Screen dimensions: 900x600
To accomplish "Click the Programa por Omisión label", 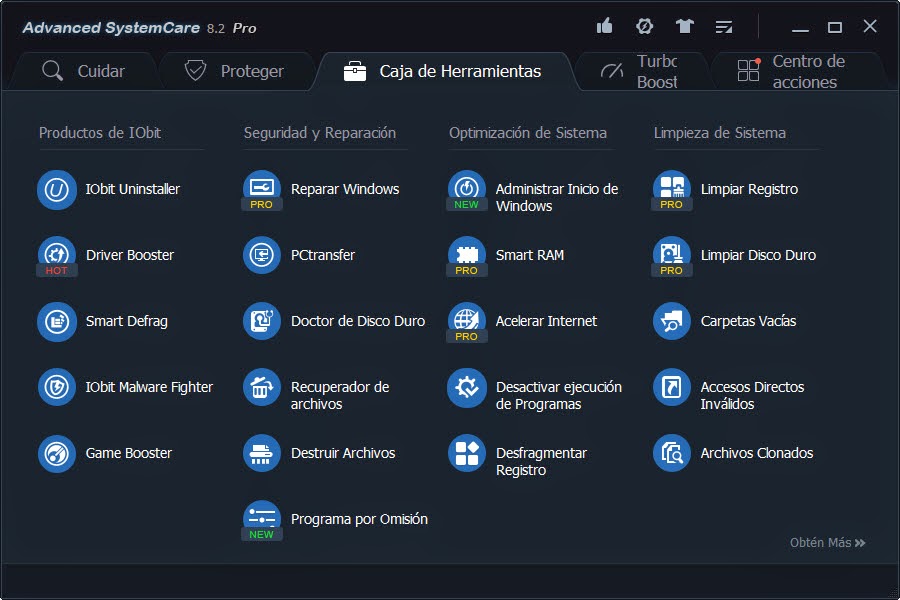I will 359,520.
